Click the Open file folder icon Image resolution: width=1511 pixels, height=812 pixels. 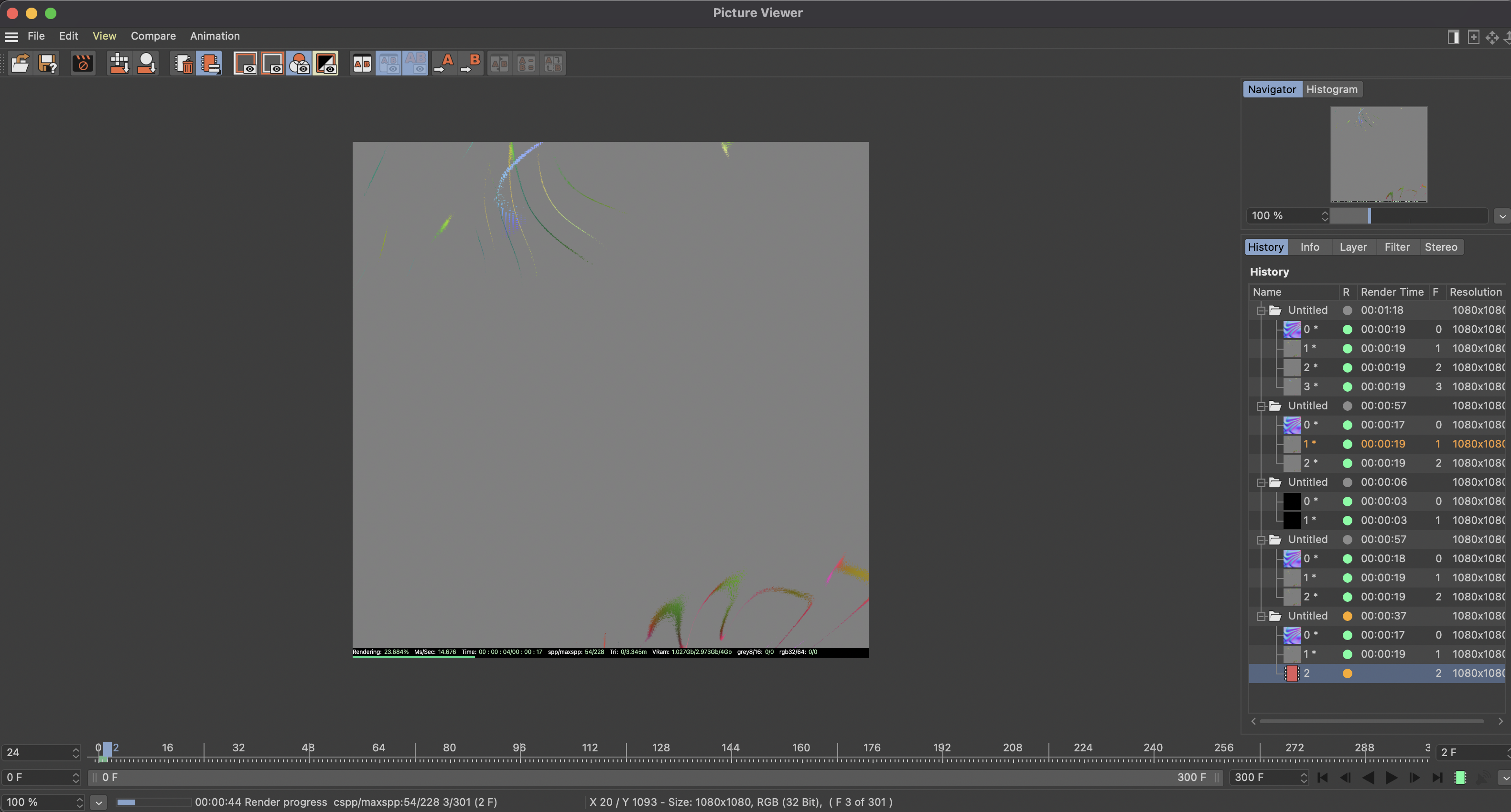pos(21,64)
